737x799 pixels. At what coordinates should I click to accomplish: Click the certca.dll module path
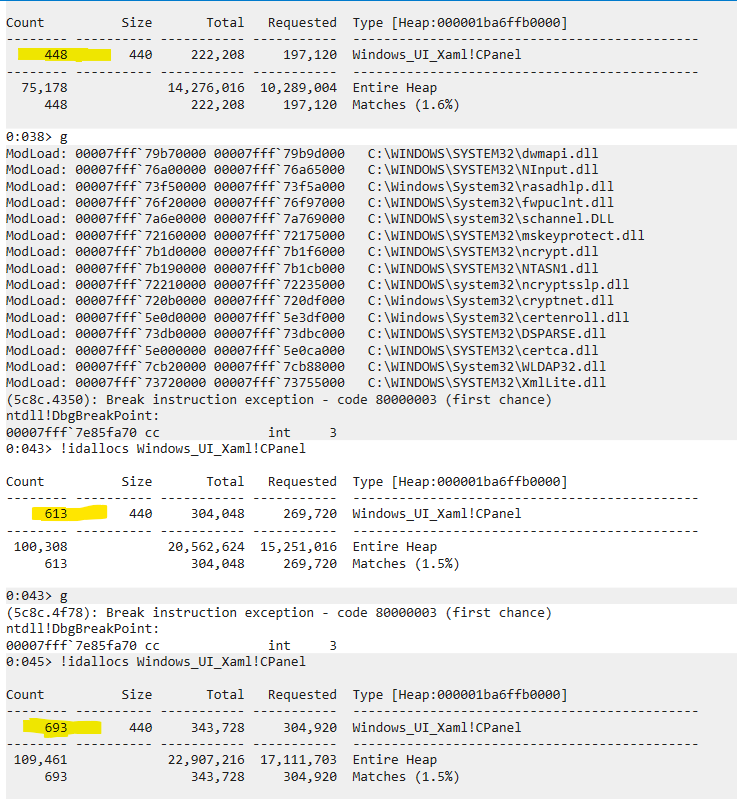click(x=483, y=351)
